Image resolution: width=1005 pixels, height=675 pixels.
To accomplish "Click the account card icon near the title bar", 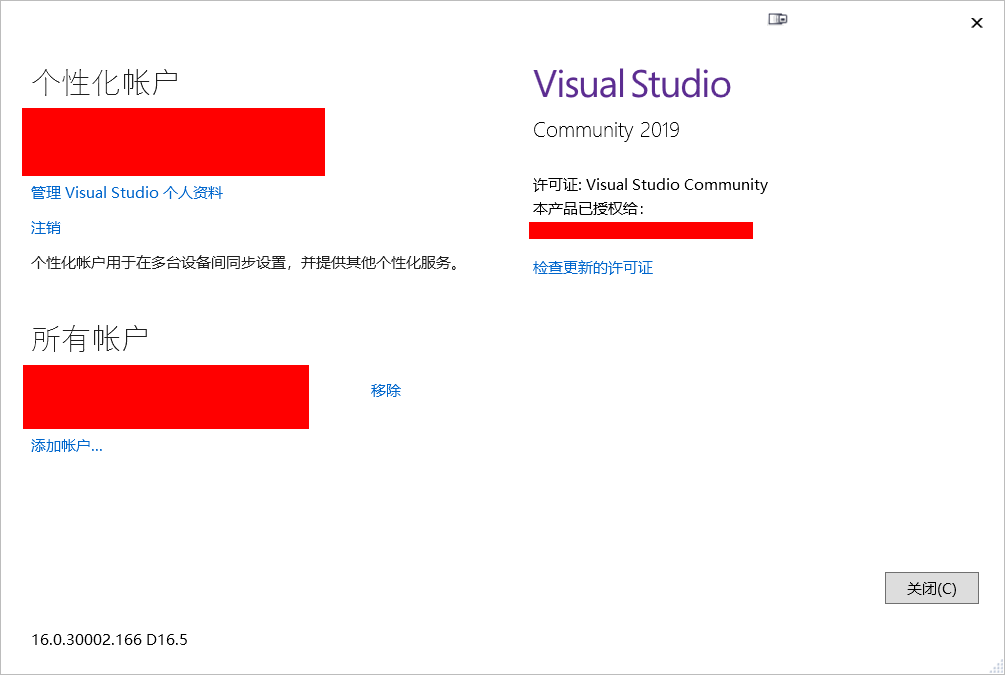I will [x=777, y=18].
